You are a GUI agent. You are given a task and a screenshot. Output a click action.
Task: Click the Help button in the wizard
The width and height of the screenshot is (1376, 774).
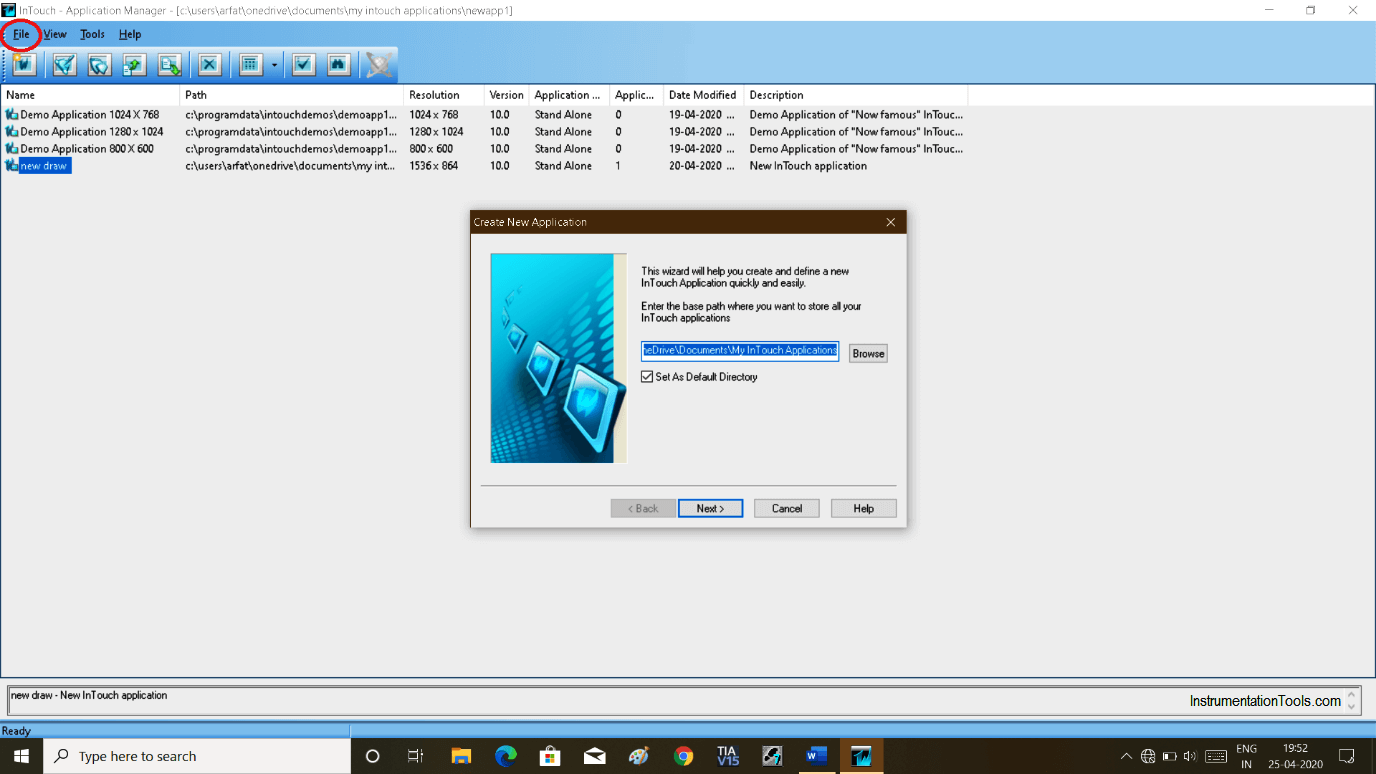coord(864,508)
